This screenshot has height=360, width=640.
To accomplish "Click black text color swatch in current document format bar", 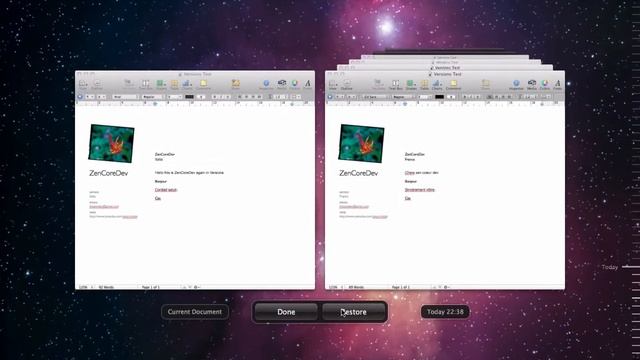I will (x=189, y=97).
